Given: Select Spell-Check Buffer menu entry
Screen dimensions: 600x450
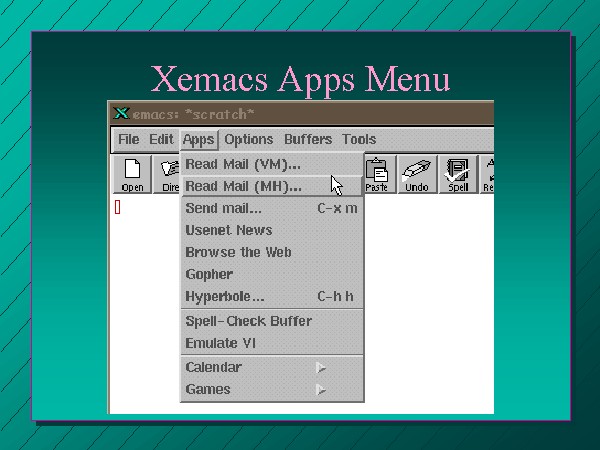Looking at the screenshot, I should pyautogui.click(x=272, y=321).
